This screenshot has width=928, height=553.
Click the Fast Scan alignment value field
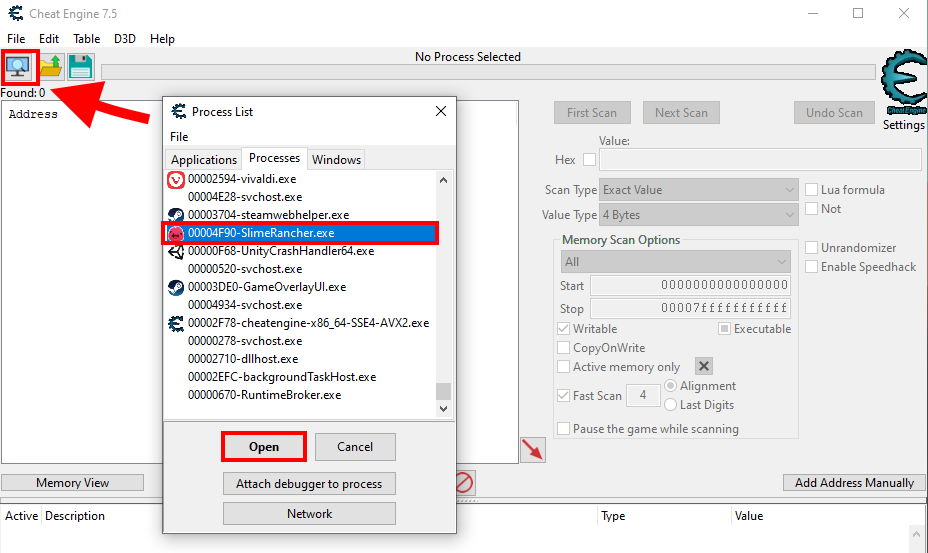[643, 395]
